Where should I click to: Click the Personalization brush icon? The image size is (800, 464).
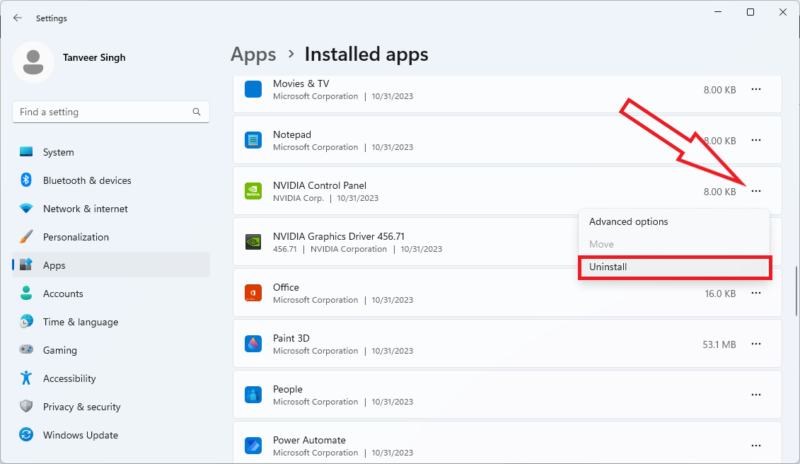[x=26, y=237]
